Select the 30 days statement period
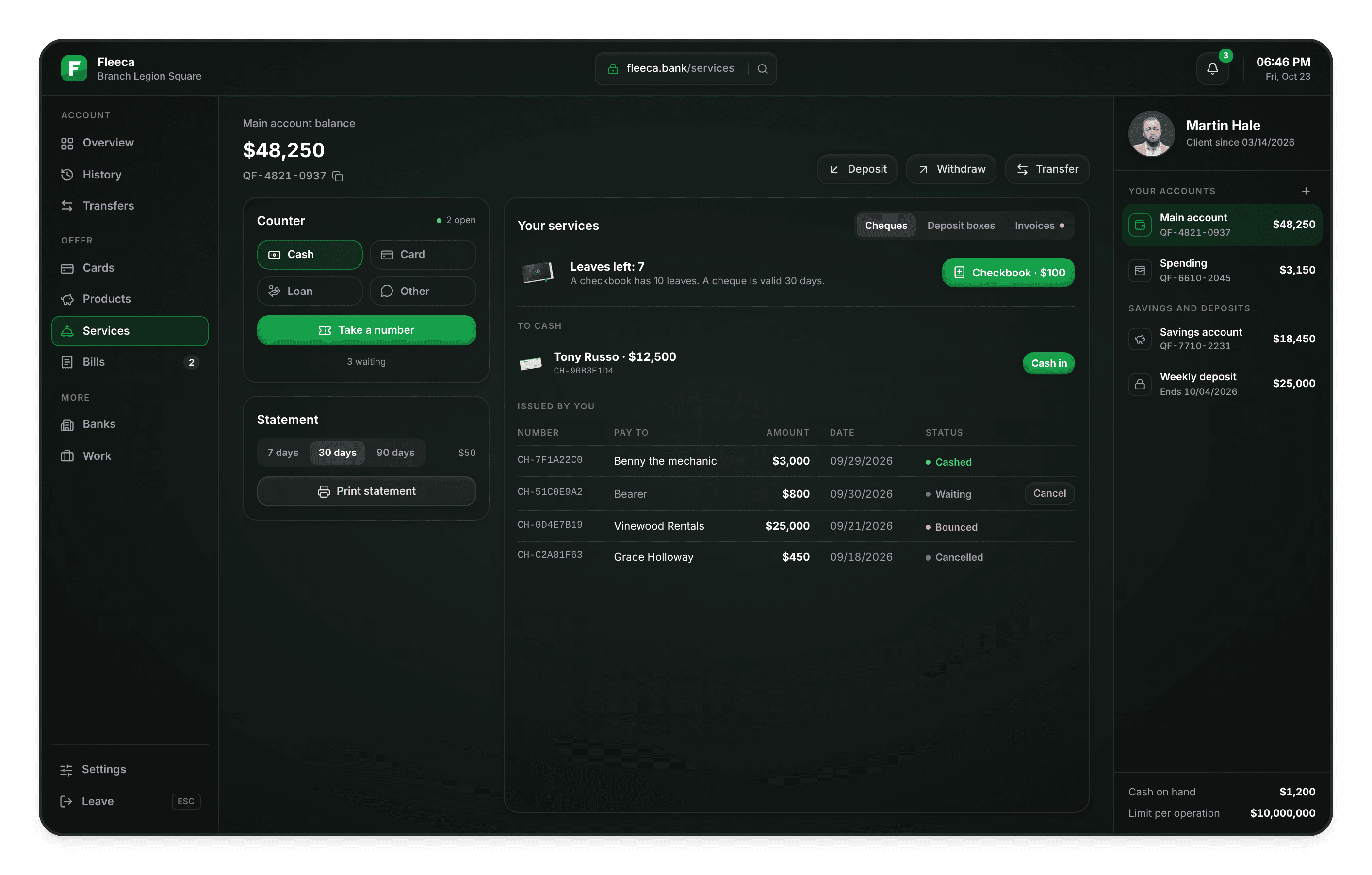Screen dimensions: 1372x875 (337, 453)
